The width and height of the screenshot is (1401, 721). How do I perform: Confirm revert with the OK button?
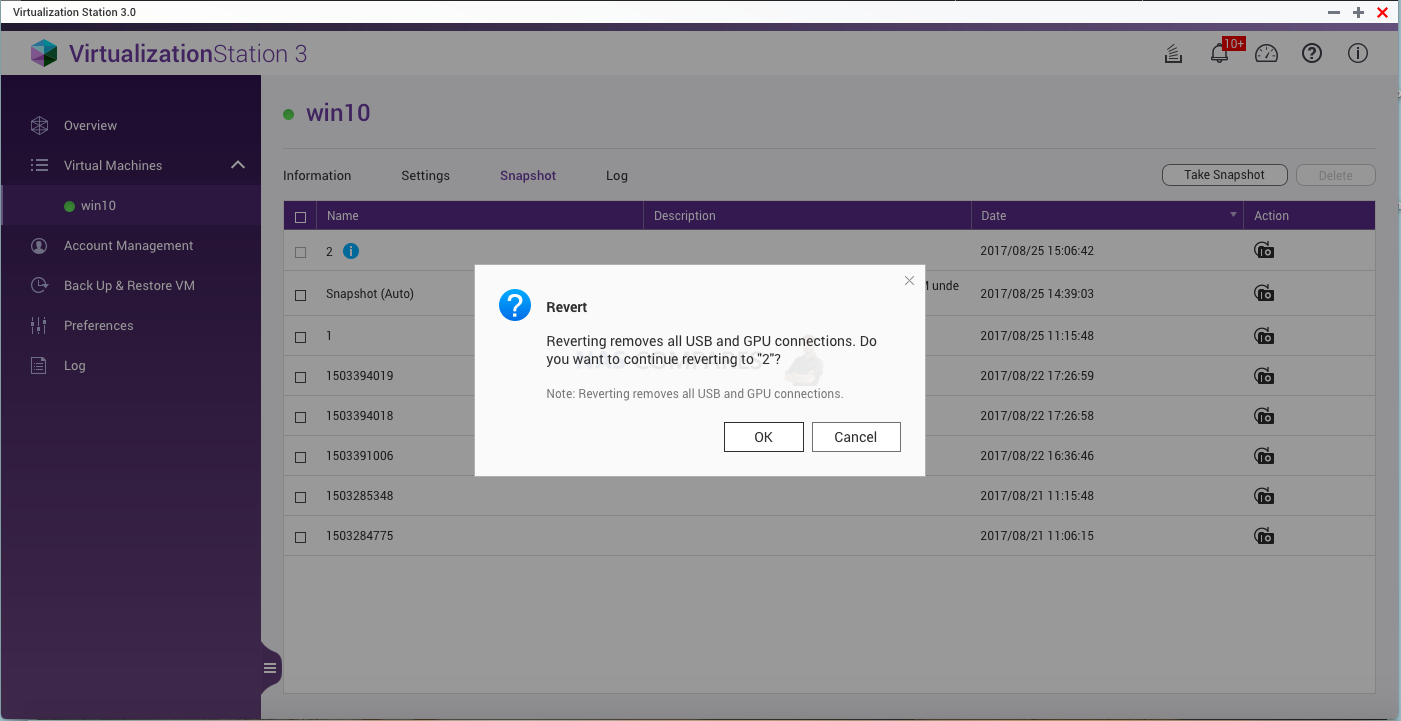coord(764,437)
